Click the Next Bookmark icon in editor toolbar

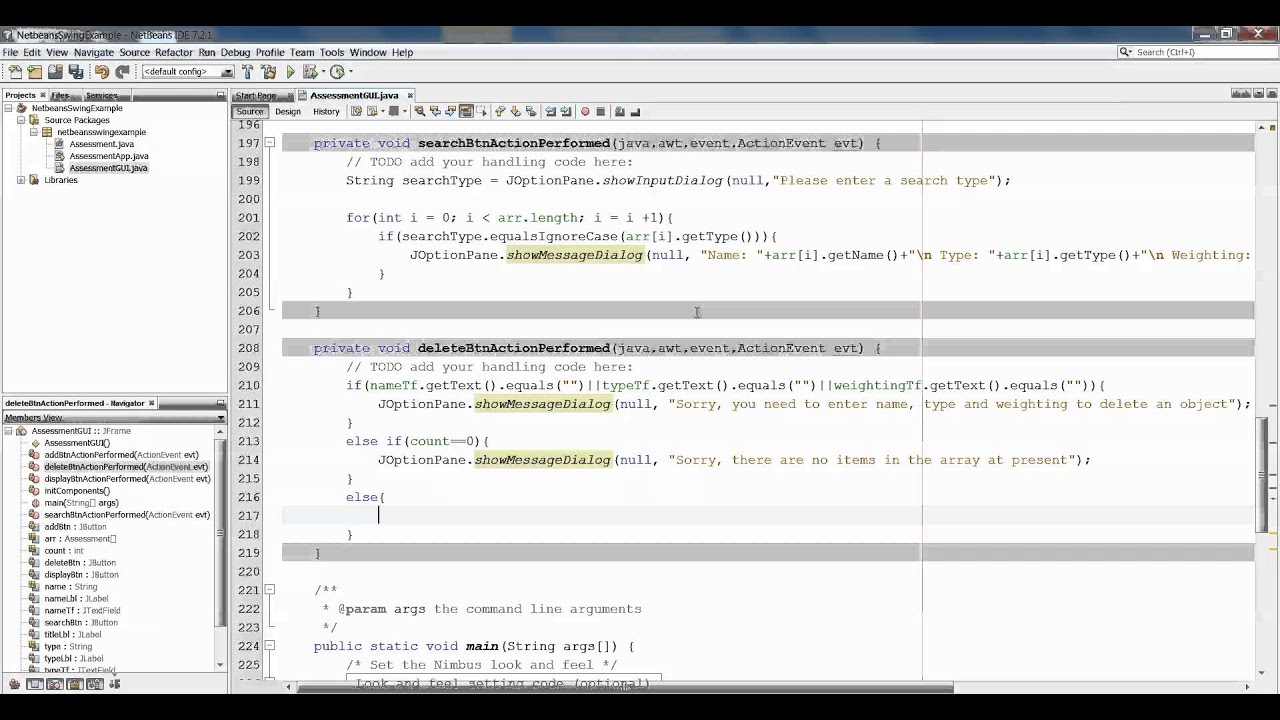516,111
